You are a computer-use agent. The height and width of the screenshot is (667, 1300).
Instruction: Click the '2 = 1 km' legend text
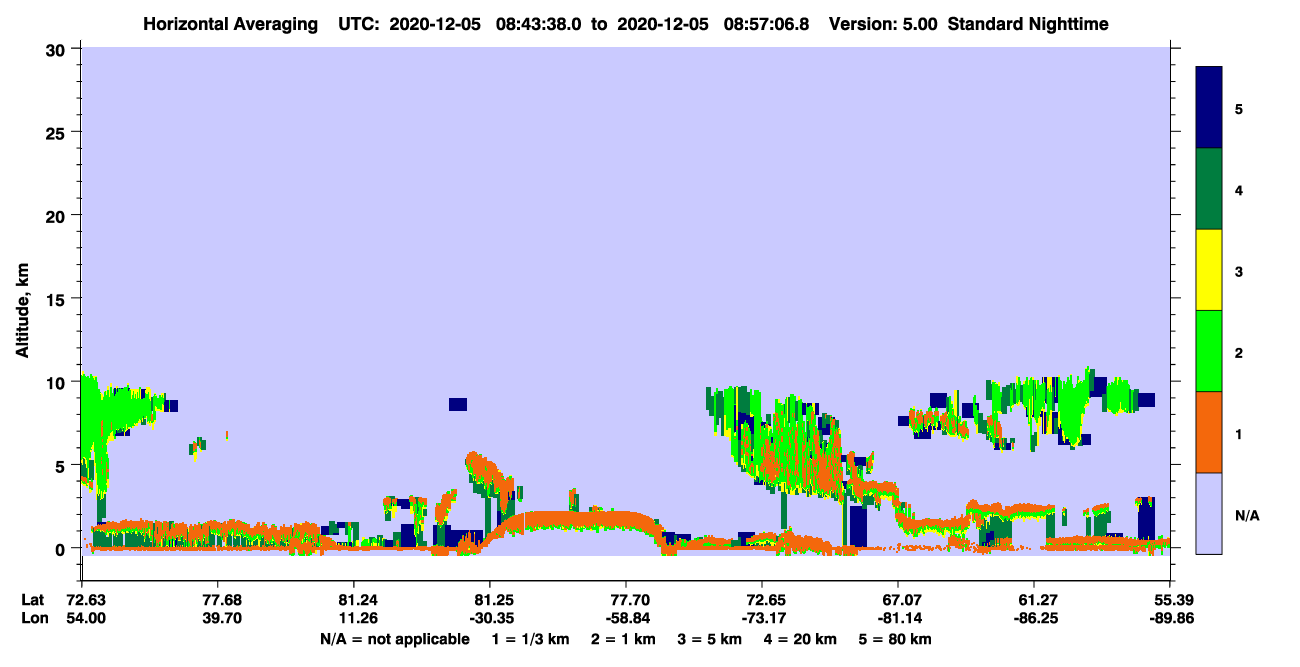(x=625, y=639)
